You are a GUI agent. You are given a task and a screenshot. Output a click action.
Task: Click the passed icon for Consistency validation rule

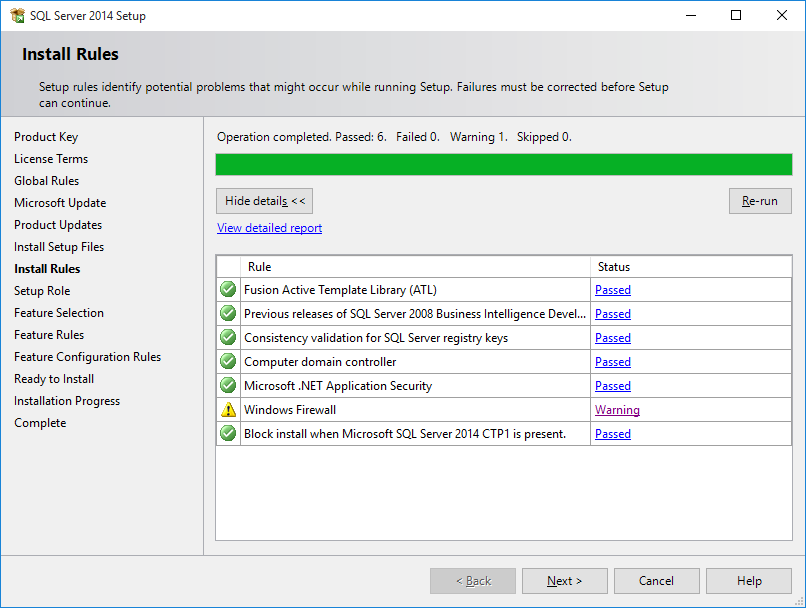pyautogui.click(x=228, y=337)
